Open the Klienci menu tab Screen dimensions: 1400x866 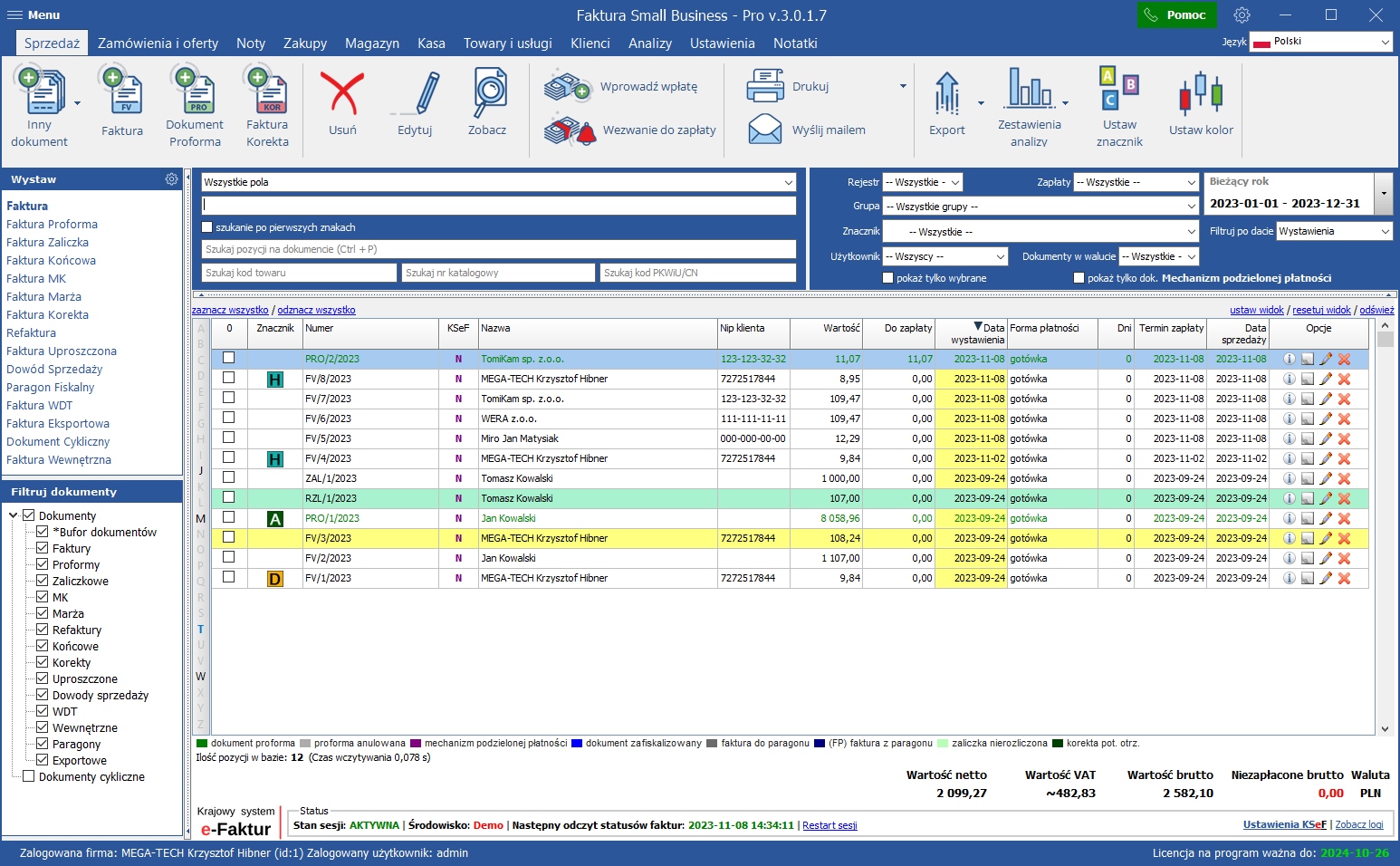590,43
